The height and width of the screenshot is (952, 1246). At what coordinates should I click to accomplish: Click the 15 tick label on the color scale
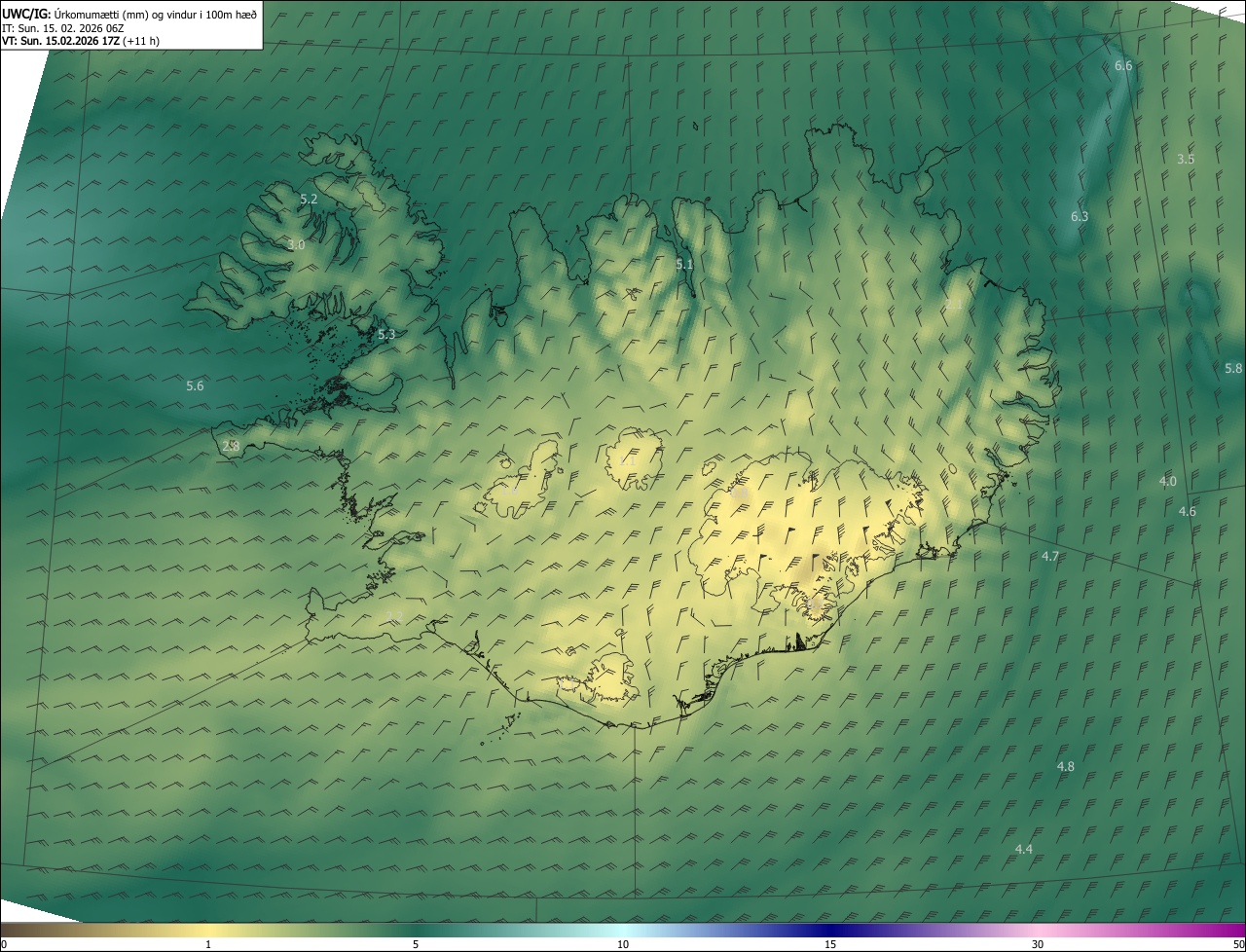(x=830, y=944)
